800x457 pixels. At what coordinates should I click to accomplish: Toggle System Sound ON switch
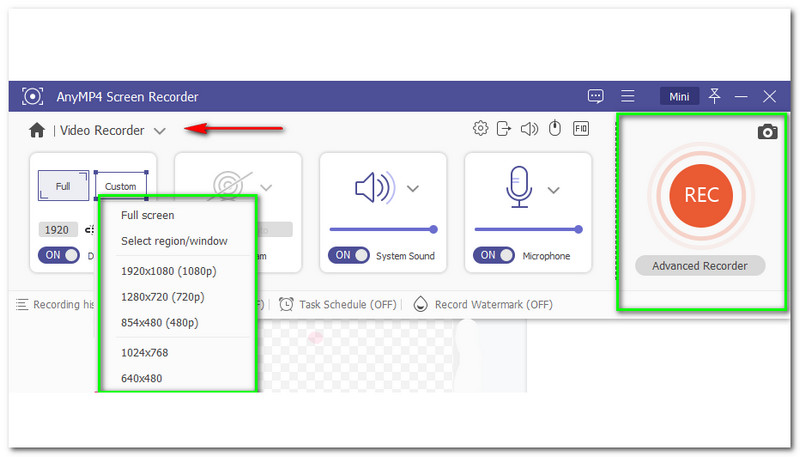348,255
